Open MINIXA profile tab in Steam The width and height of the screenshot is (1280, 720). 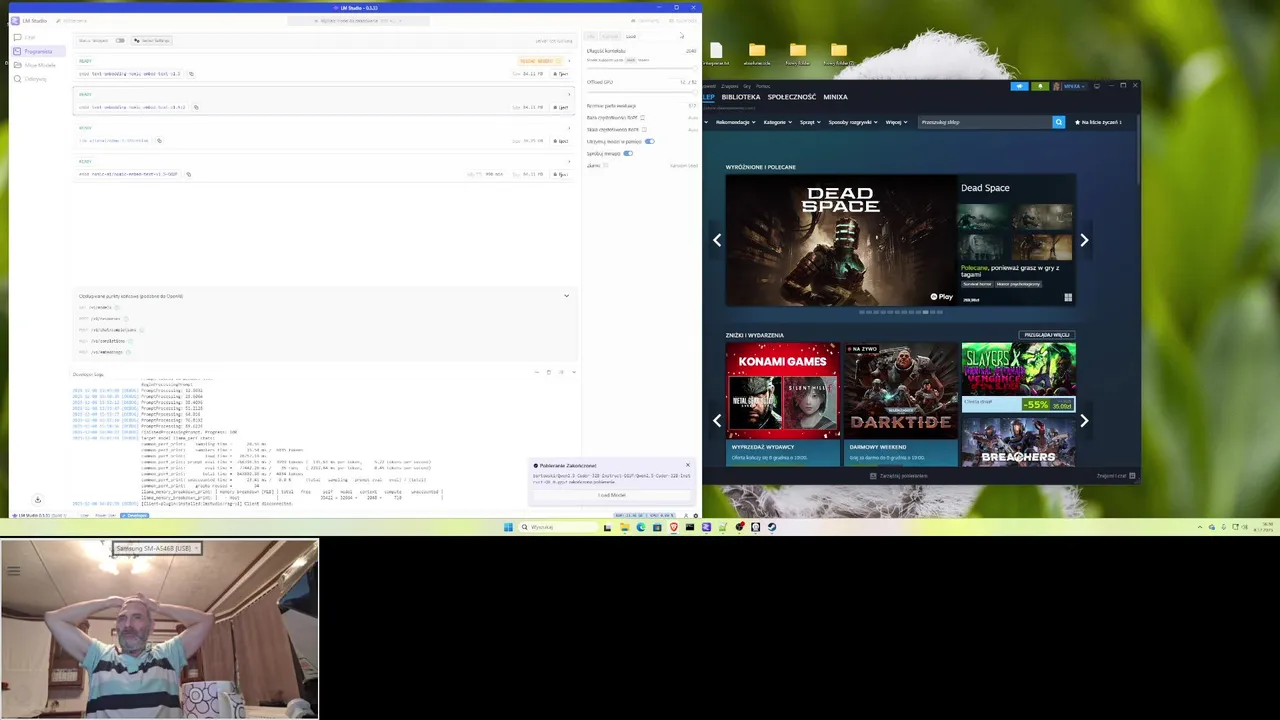[x=835, y=97]
